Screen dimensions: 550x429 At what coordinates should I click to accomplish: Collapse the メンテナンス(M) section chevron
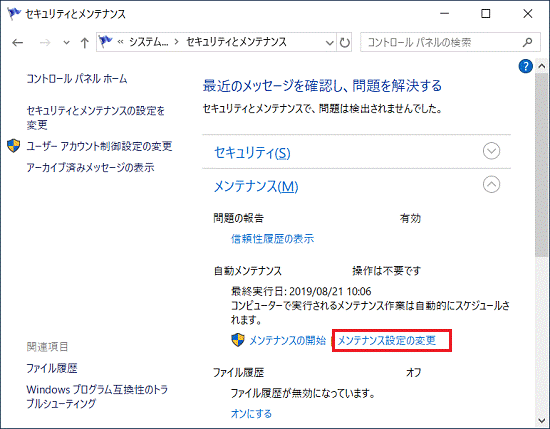point(491,184)
